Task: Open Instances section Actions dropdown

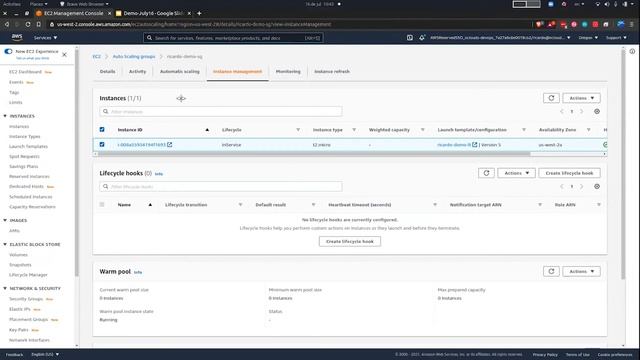Action: [581, 98]
